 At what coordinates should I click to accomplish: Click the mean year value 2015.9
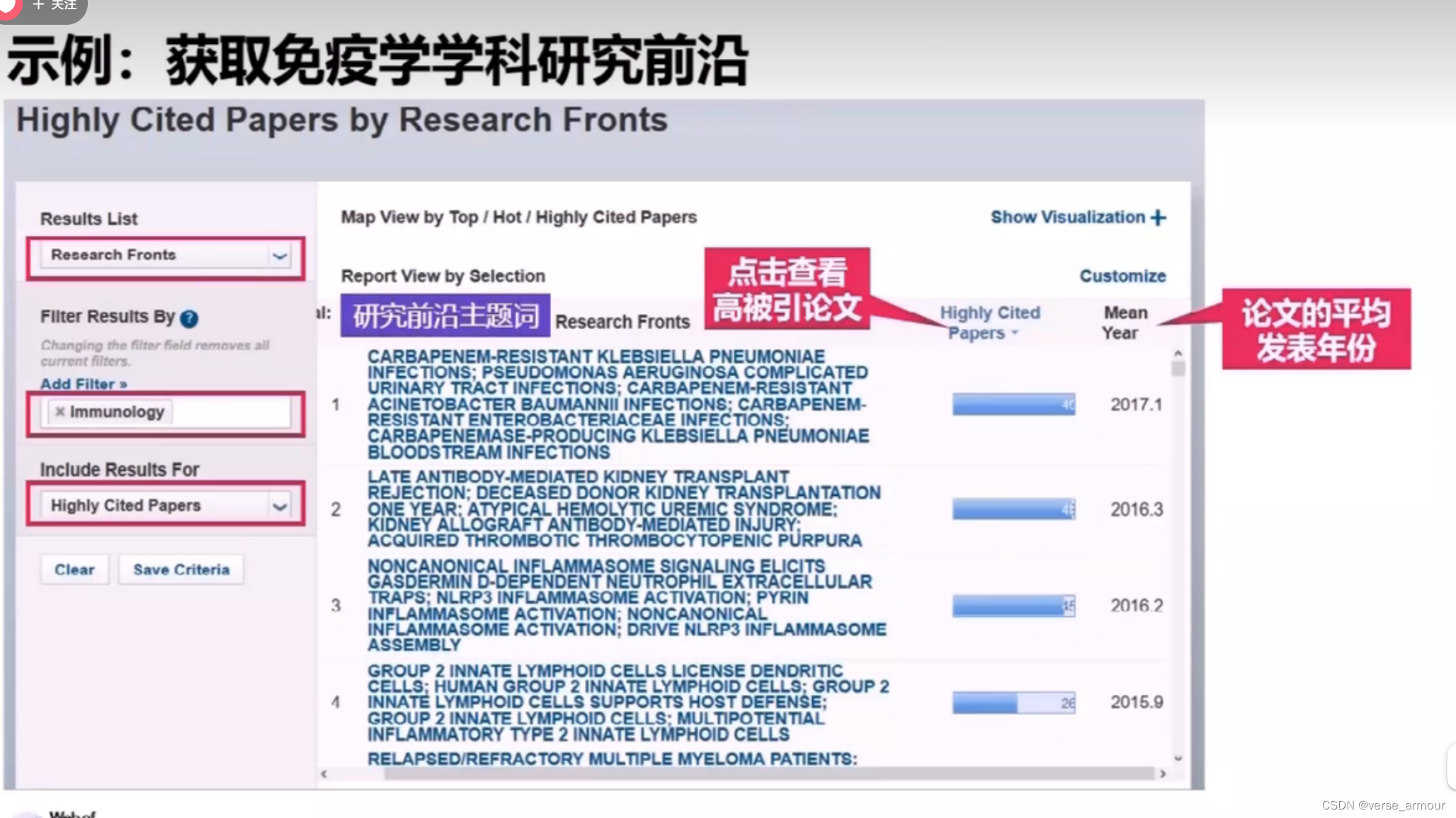1137,702
